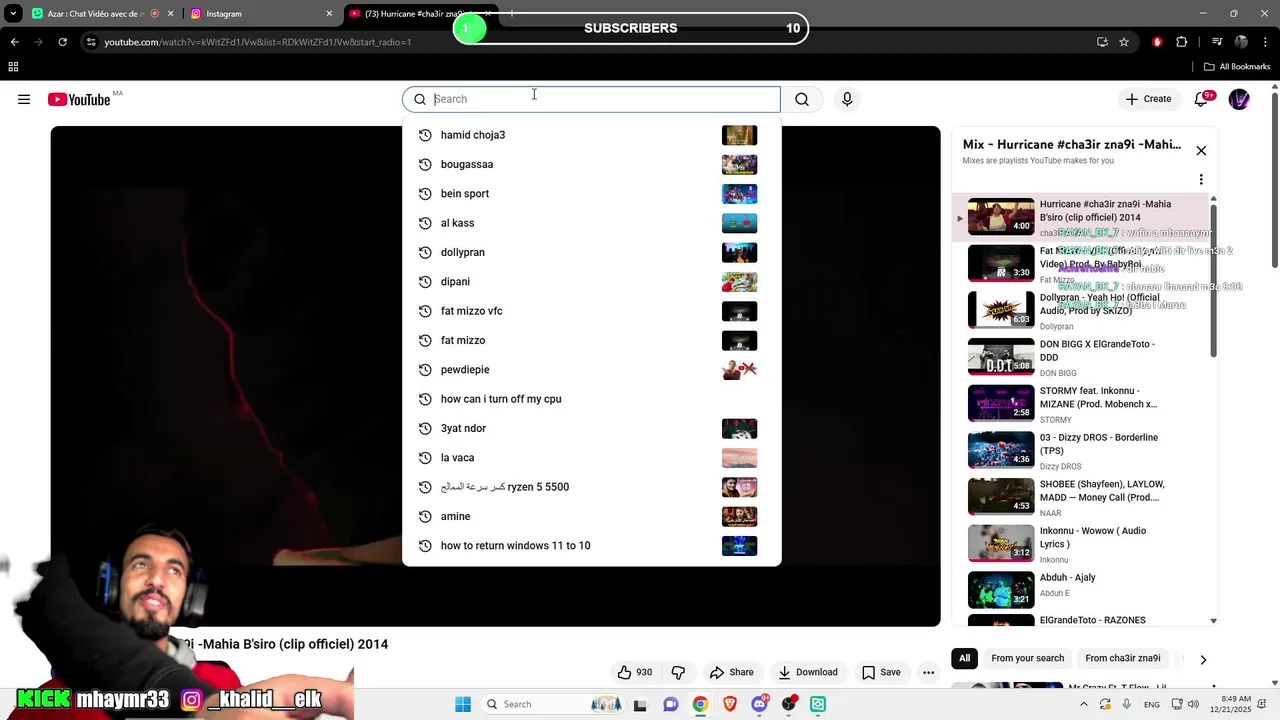The image size is (1280, 720).
Task: Choose search history 'fat mizzo vfc'
Action: tap(591, 311)
